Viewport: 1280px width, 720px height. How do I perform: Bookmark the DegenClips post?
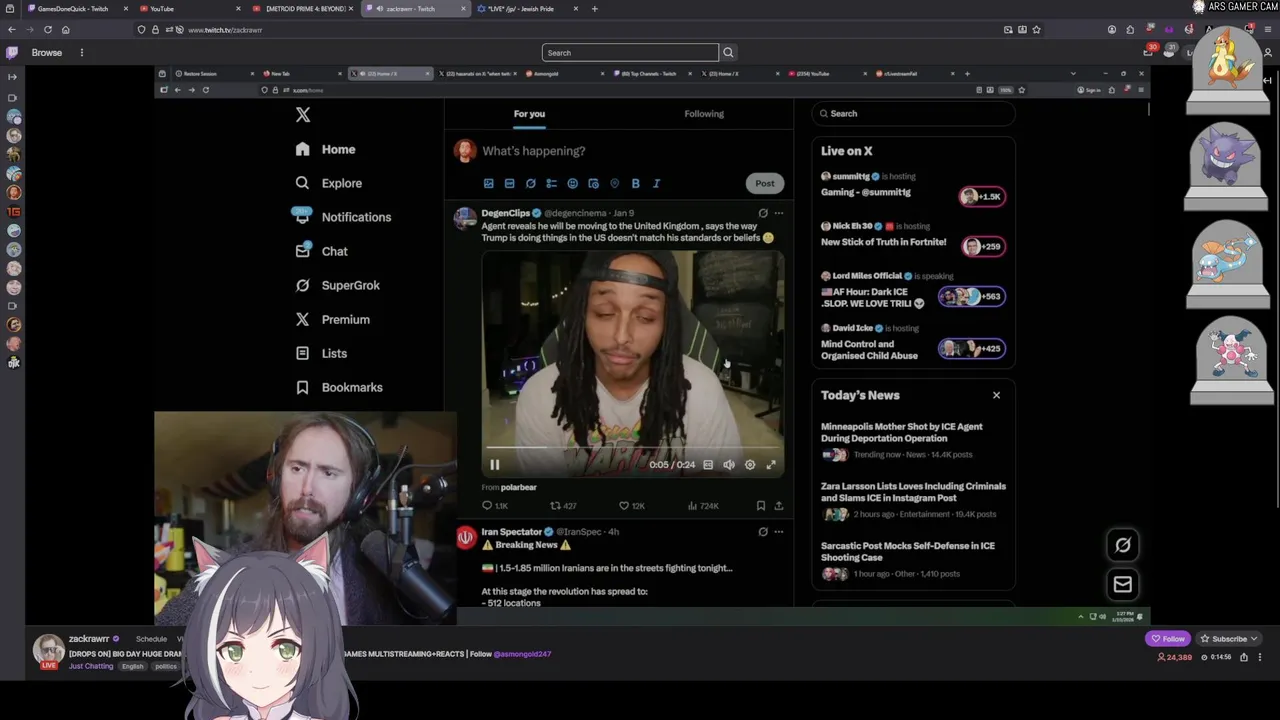point(761,506)
